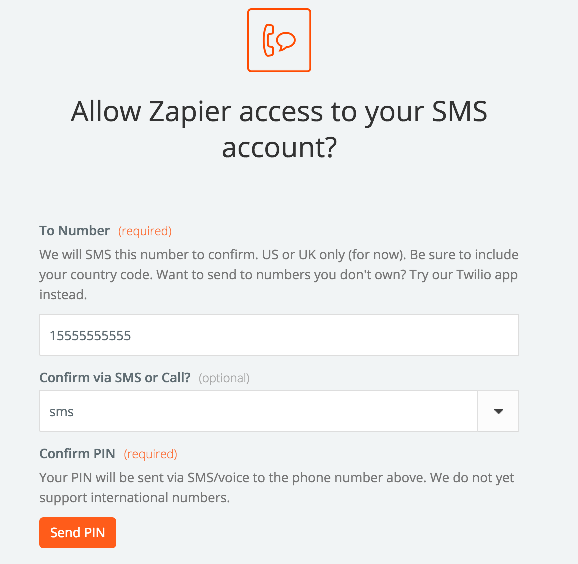
Task: Click the speech bubble inside the logo
Action: click(286, 41)
